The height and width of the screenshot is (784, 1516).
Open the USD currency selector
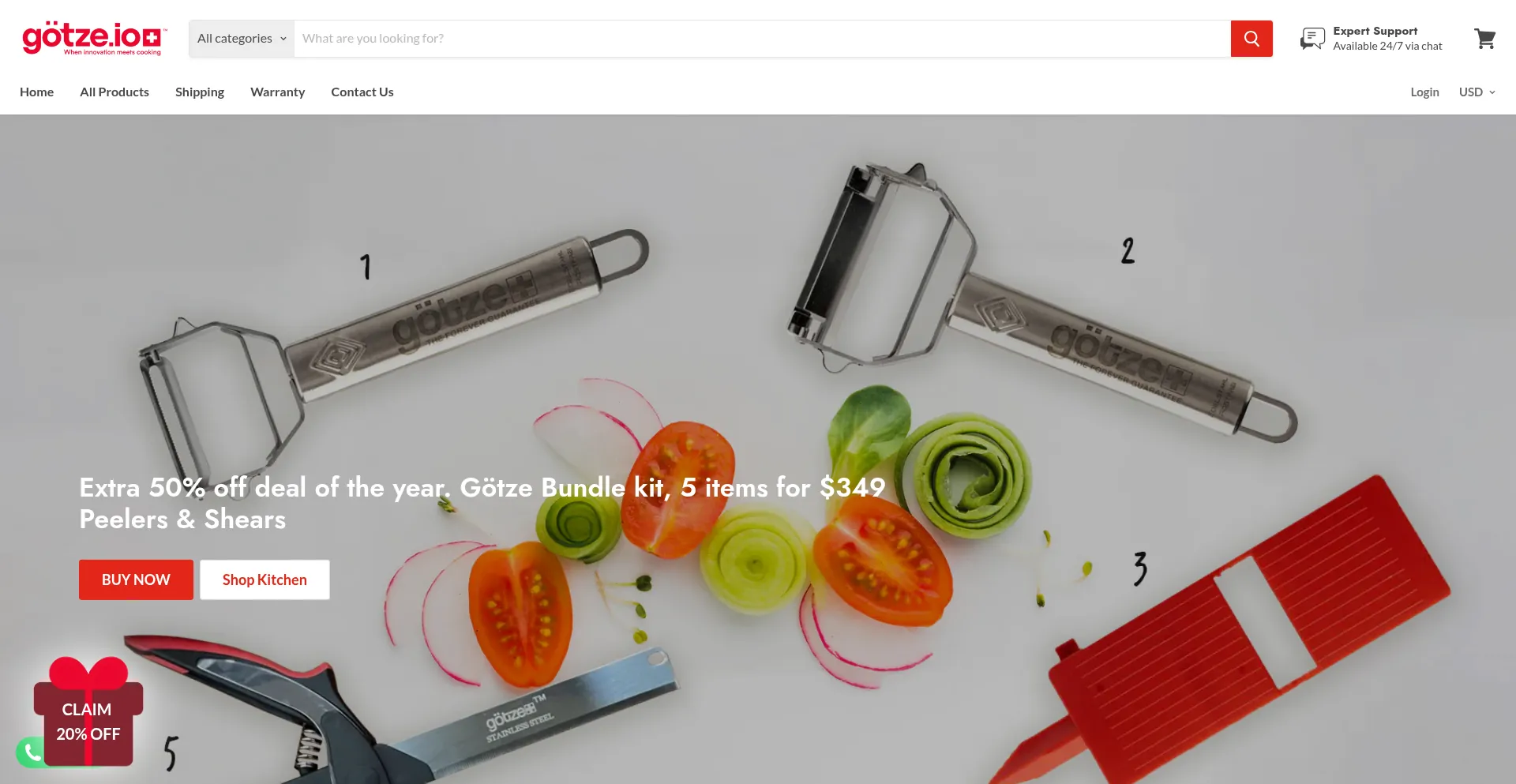(x=1477, y=92)
